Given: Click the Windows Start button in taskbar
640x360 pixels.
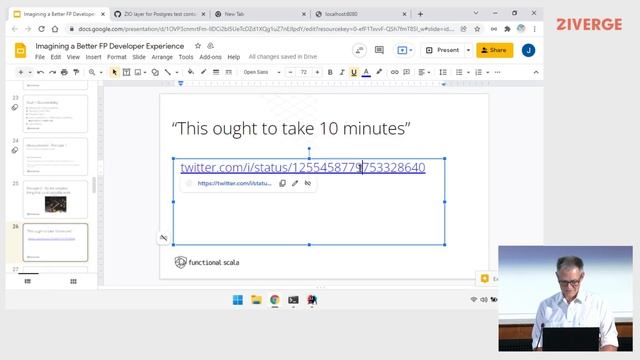Looking at the screenshot, I should 238,300.
